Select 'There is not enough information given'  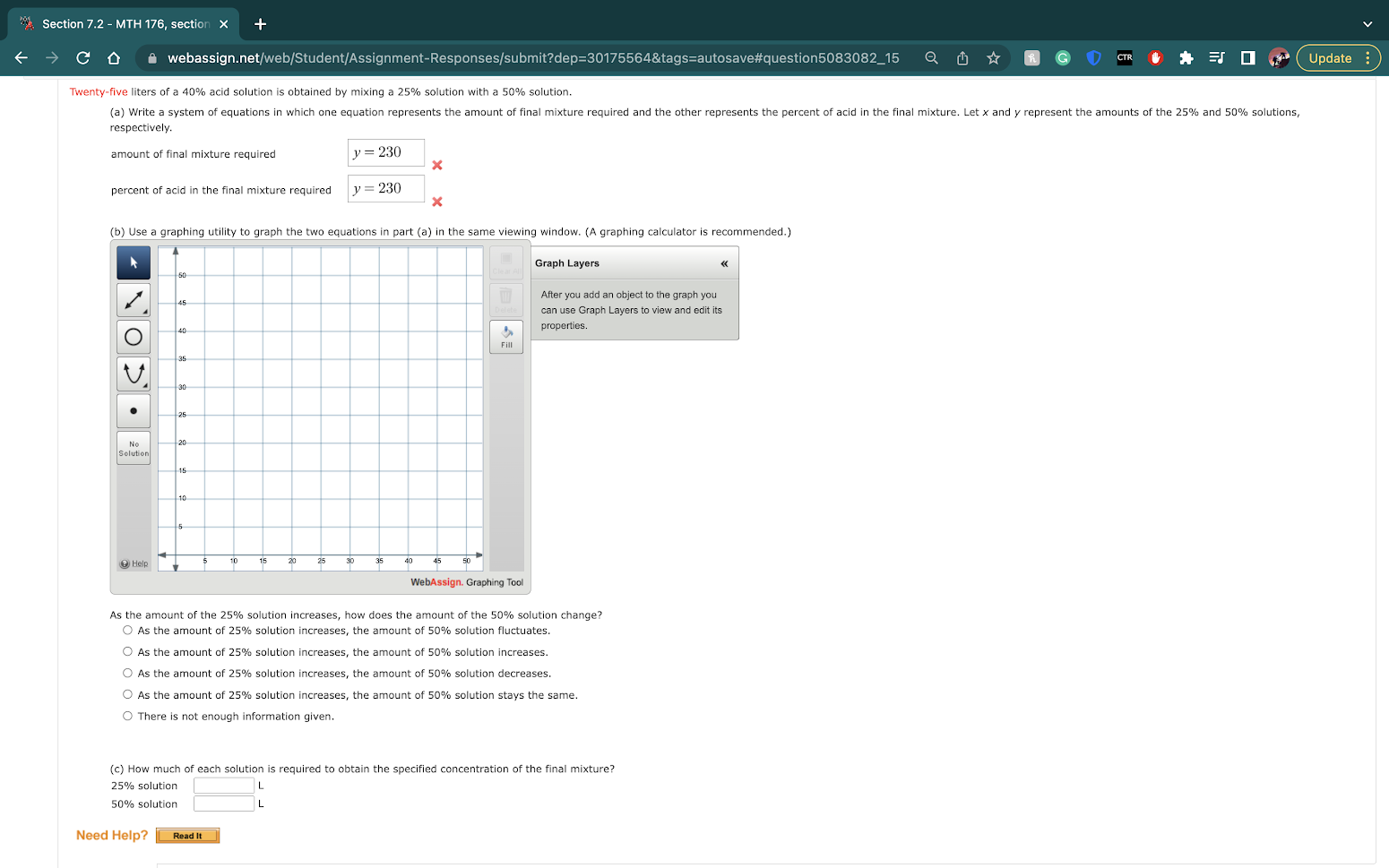coord(127,717)
